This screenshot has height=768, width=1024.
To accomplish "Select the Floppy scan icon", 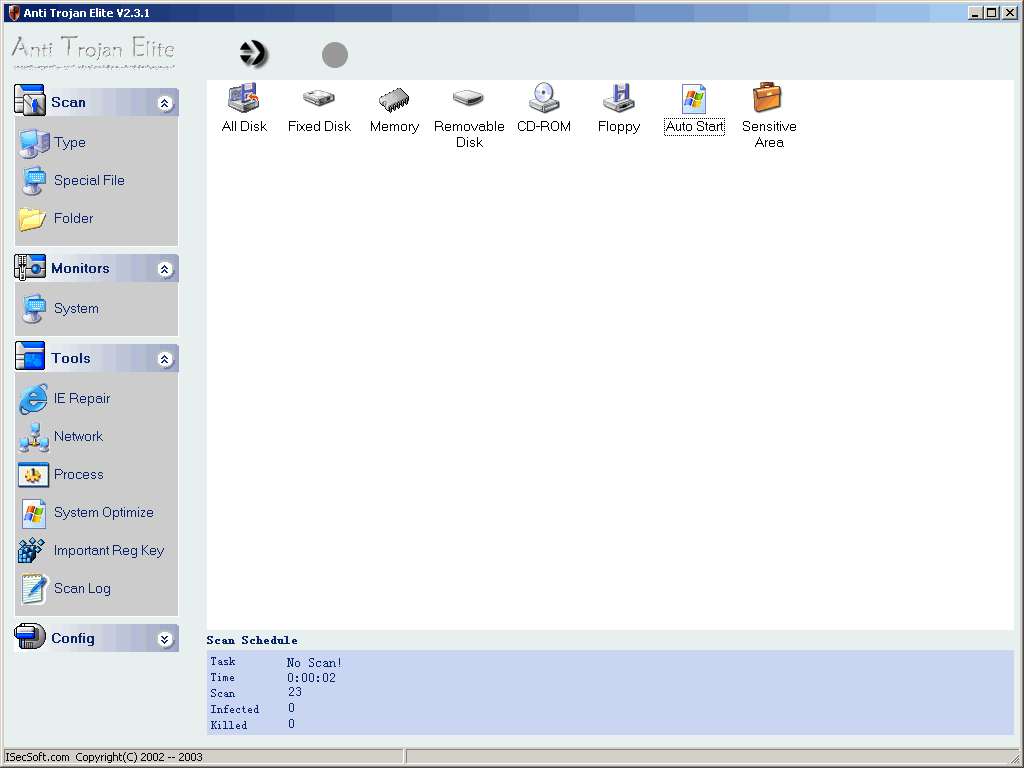I will pyautogui.click(x=618, y=99).
